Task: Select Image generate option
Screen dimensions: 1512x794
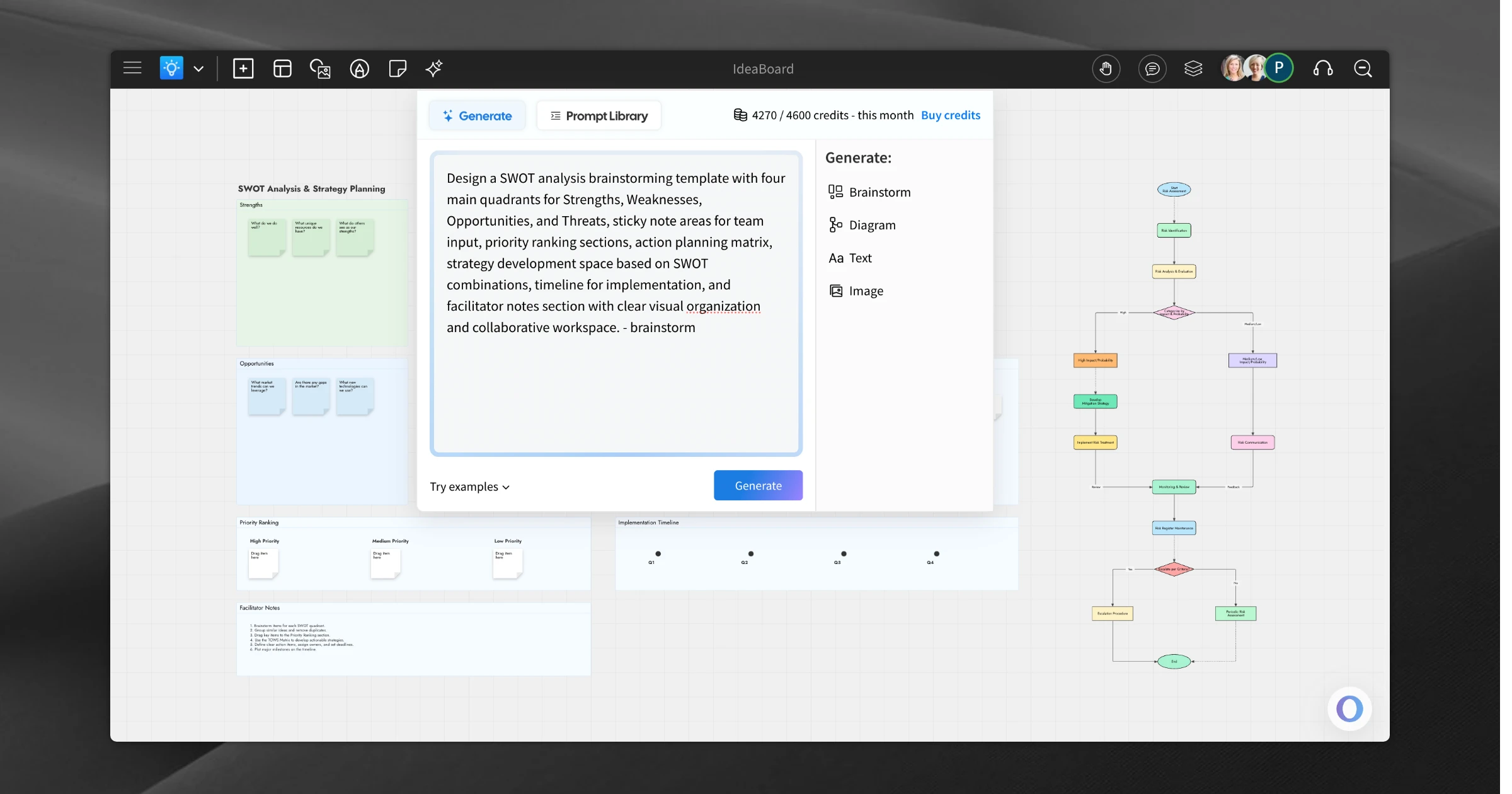Action: click(x=856, y=291)
